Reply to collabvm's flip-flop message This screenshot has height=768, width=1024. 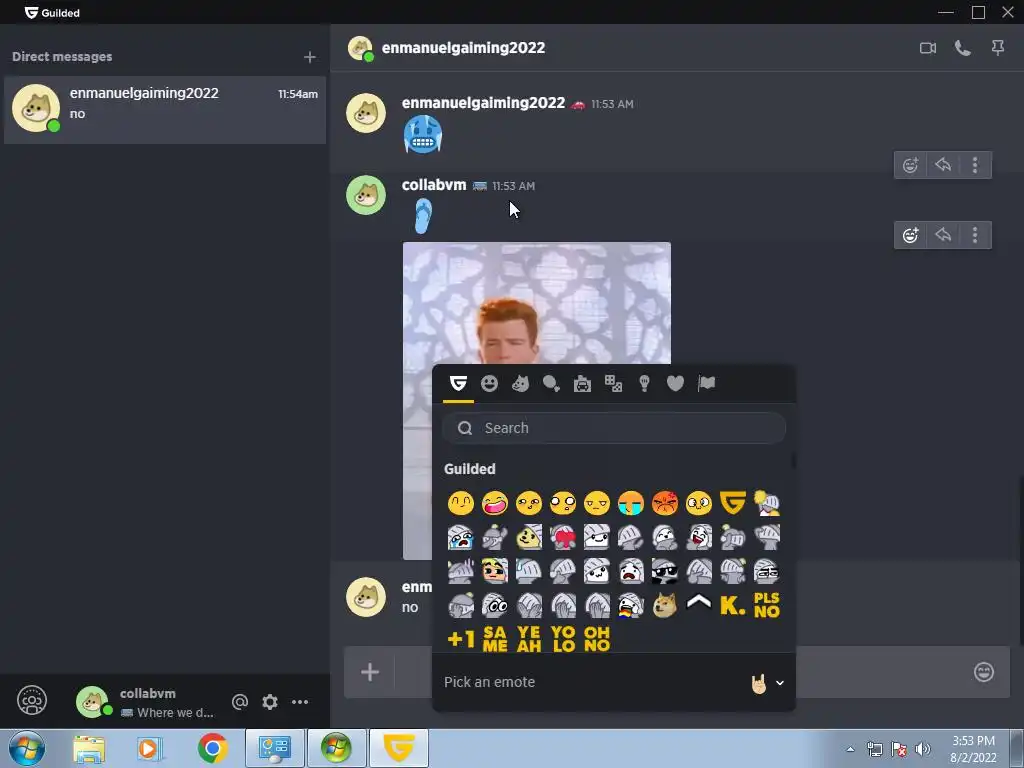[942, 235]
